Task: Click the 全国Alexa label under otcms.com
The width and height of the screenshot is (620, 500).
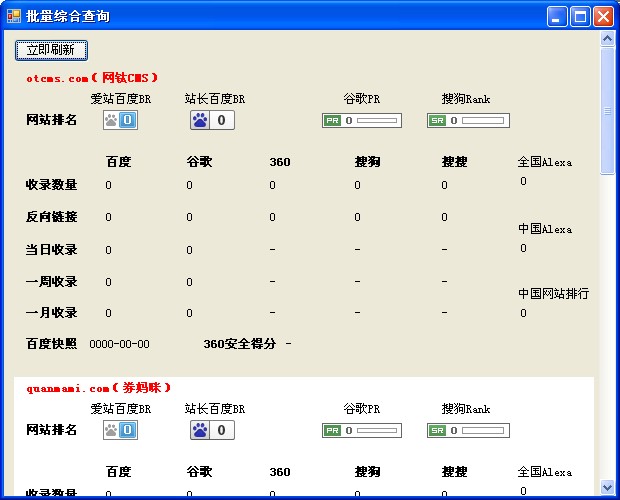Action: (545, 162)
